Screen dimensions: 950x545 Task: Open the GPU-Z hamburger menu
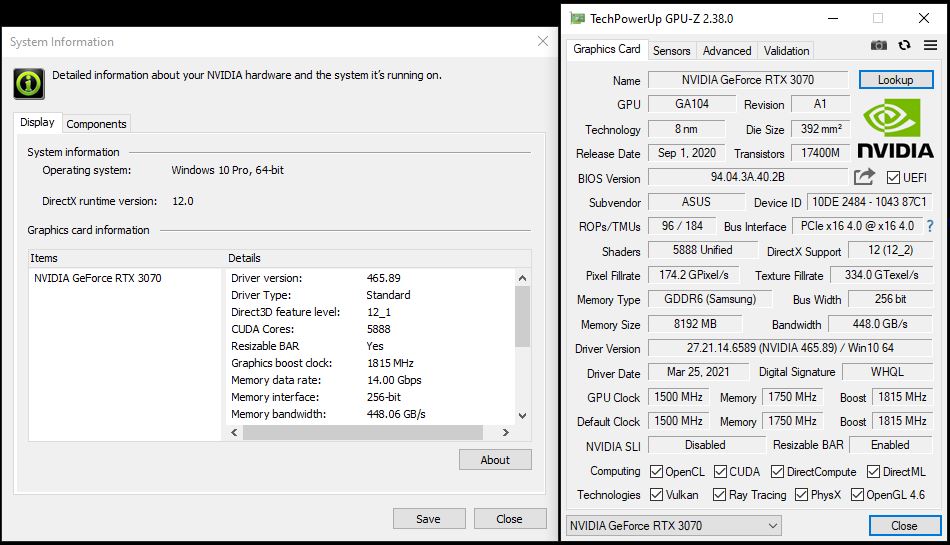coord(928,45)
